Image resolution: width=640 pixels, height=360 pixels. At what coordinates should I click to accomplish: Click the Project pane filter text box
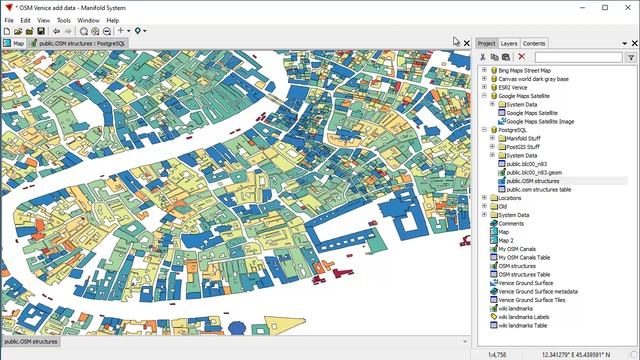[579, 58]
